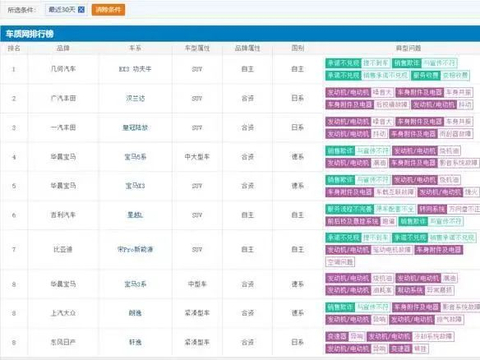Open the 汉兰达 car series link
Viewport: 480px width, 360px height.
pyautogui.click(x=135, y=98)
